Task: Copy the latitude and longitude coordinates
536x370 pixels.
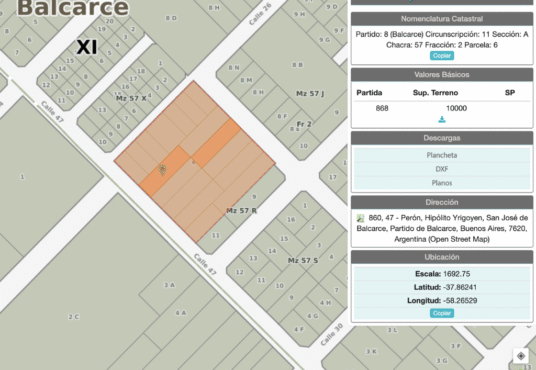Action: pos(442,313)
